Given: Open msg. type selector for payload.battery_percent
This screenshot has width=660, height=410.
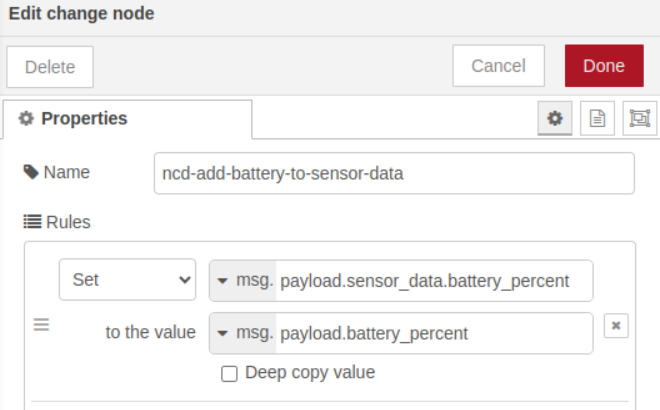Looking at the screenshot, I should click(243, 333).
